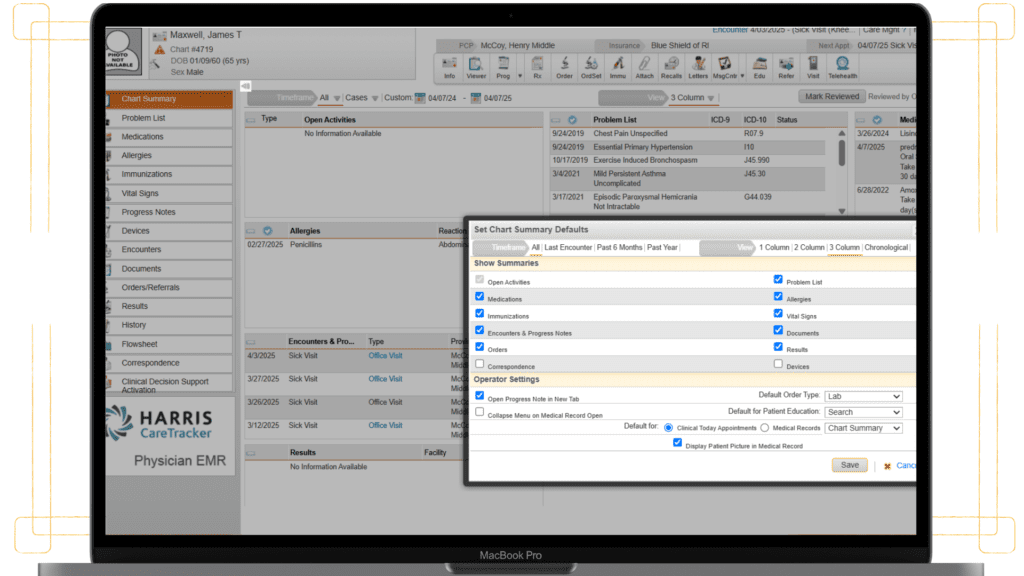Enable the Correspondence summary checkbox
Screen dimensions: 1024x576
[x=480, y=365]
